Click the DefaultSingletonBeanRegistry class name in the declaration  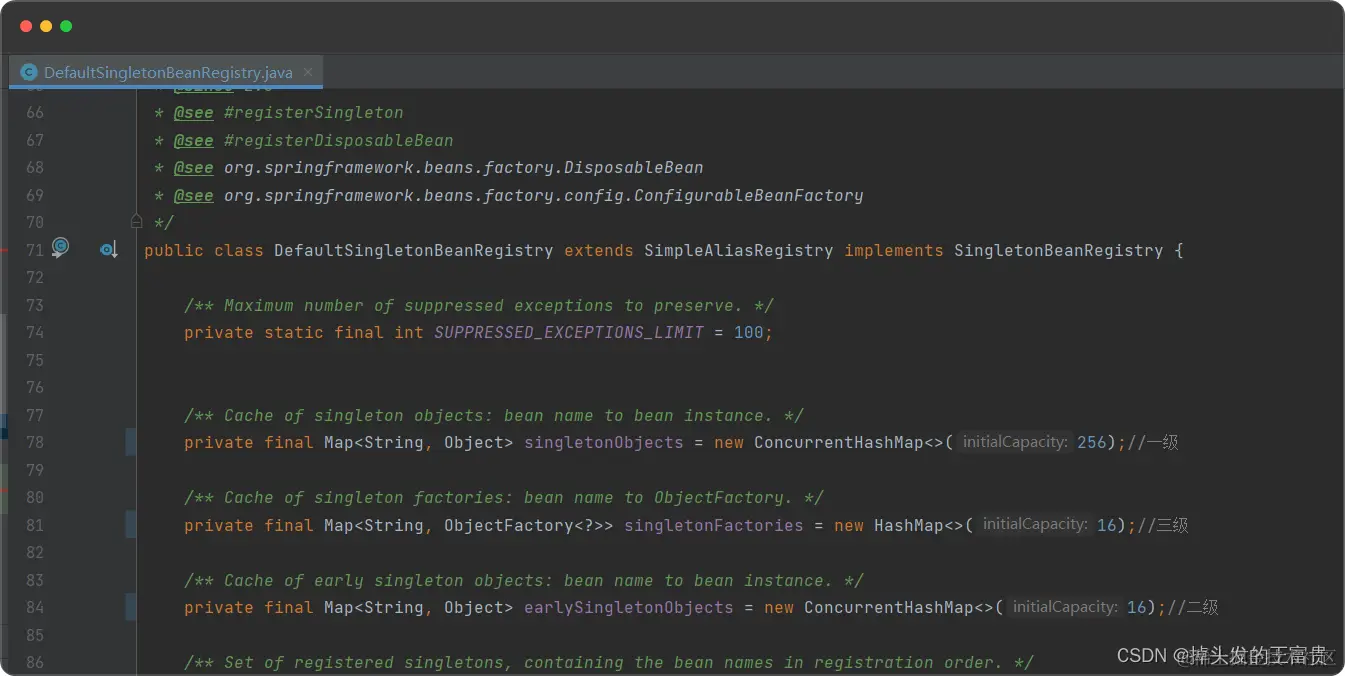click(413, 250)
